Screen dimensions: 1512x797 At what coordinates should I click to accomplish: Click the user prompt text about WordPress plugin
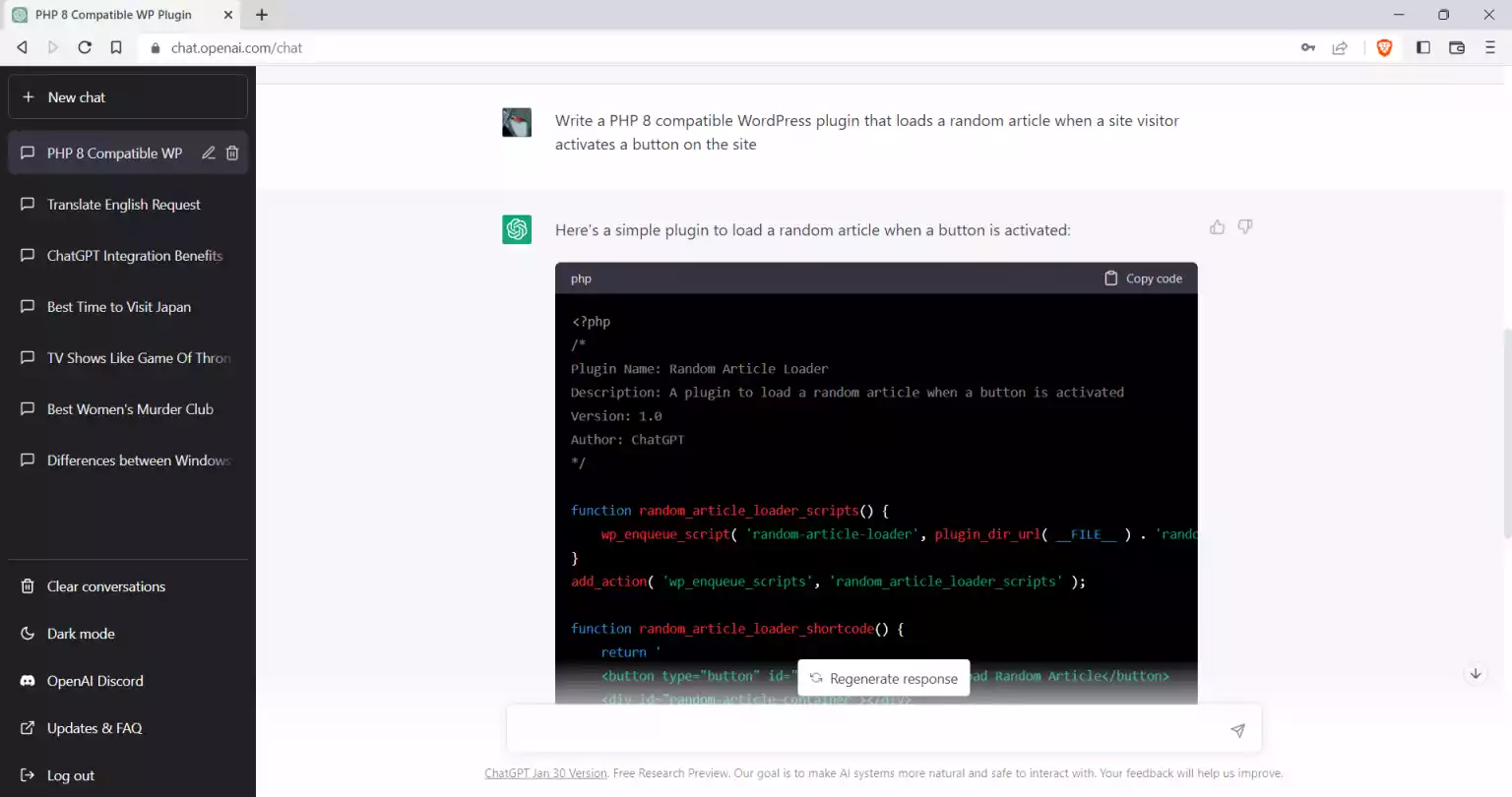[x=866, y=132]
